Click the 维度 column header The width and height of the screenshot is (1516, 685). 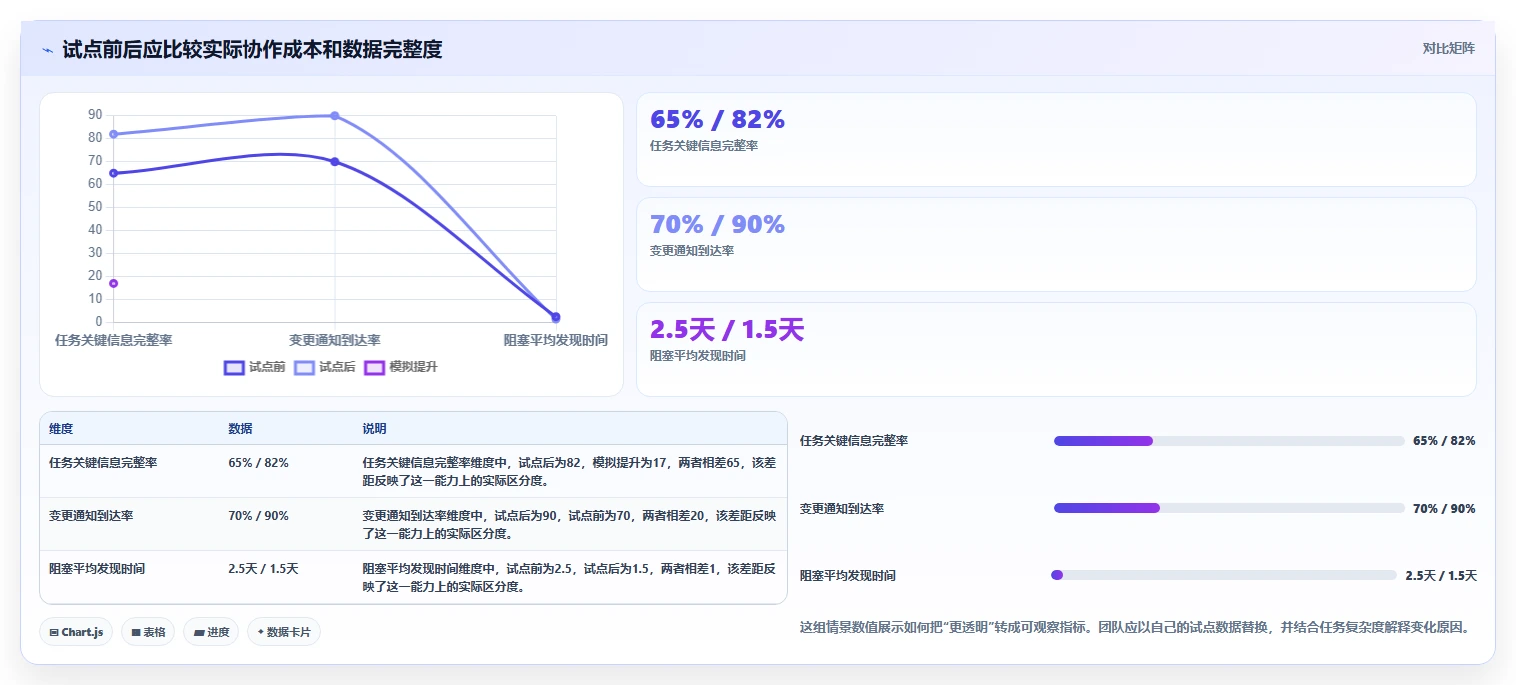[x=61, y=428]
